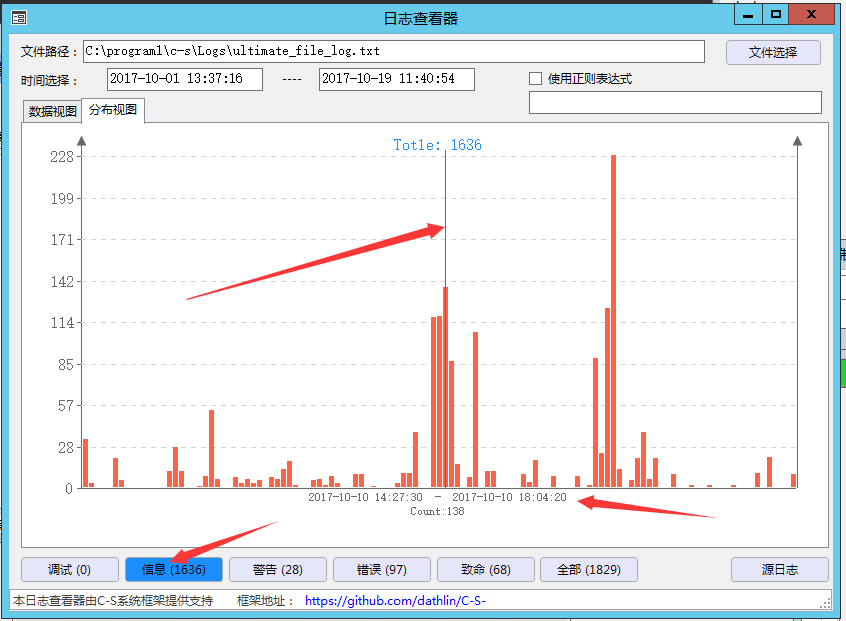Filter by 错误 (97) entries
The height and width of the screenshot is (621, 846).
click(381, 570)
